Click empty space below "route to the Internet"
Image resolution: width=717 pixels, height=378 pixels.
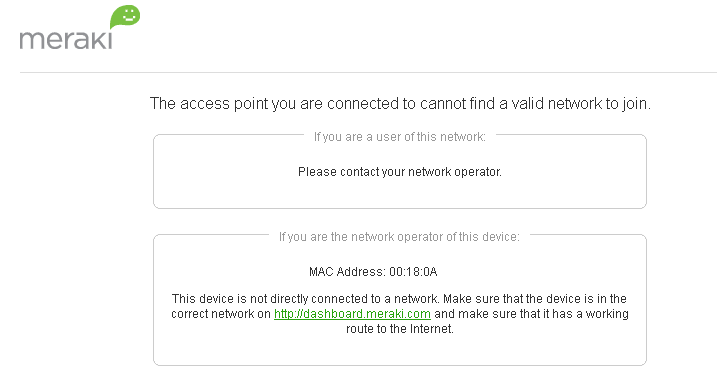point(400,351)
